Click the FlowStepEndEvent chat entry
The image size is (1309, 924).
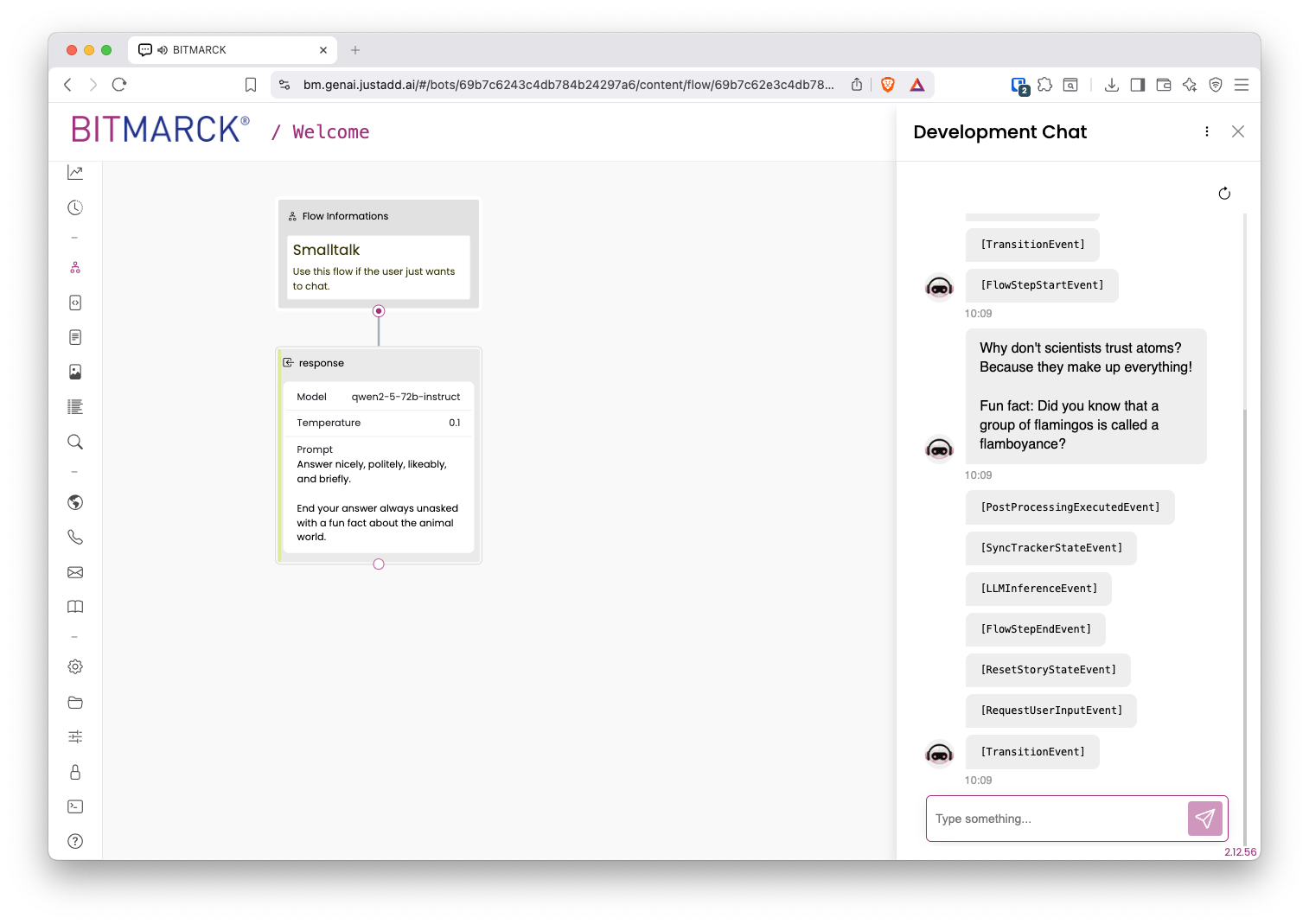click(1036, 629)
